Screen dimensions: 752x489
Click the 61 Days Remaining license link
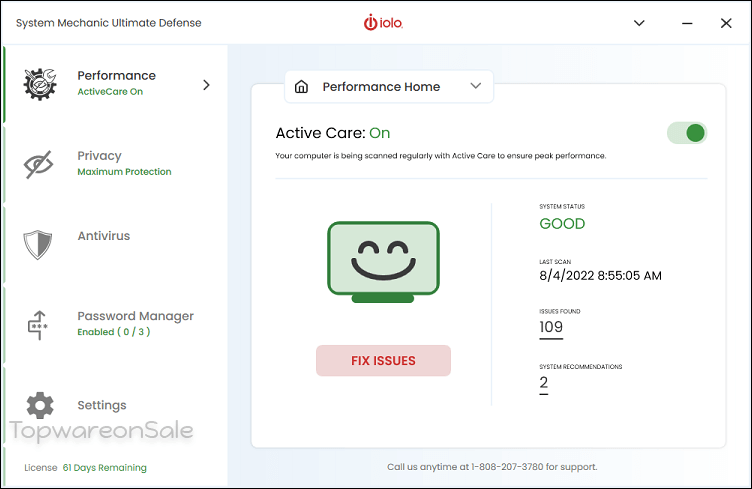coord(105,467)
